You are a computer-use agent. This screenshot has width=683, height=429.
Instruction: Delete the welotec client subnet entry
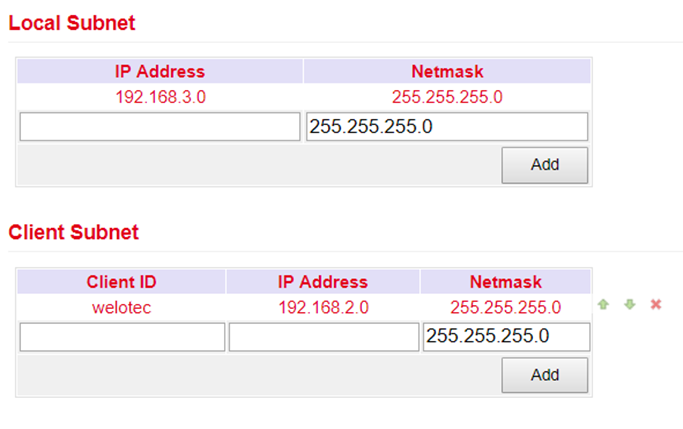pos(656,304)
